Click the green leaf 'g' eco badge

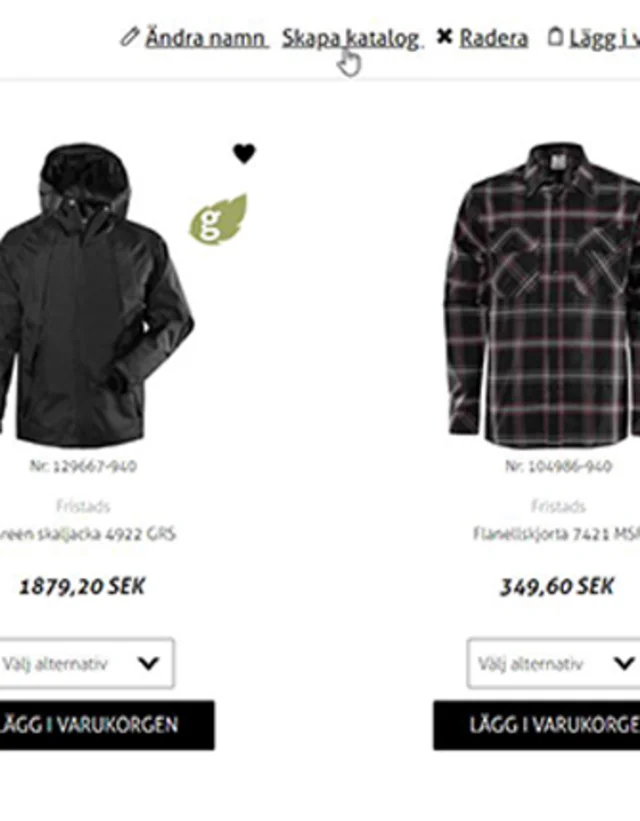[218, 219]
